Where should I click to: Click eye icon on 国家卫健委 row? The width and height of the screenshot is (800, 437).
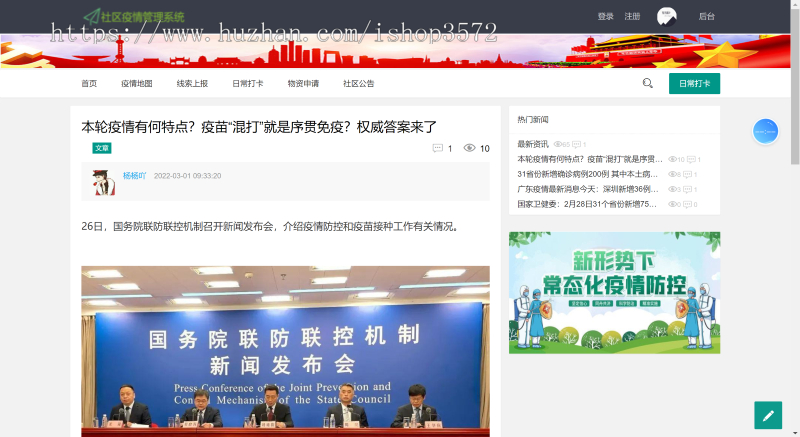point(672,204)
